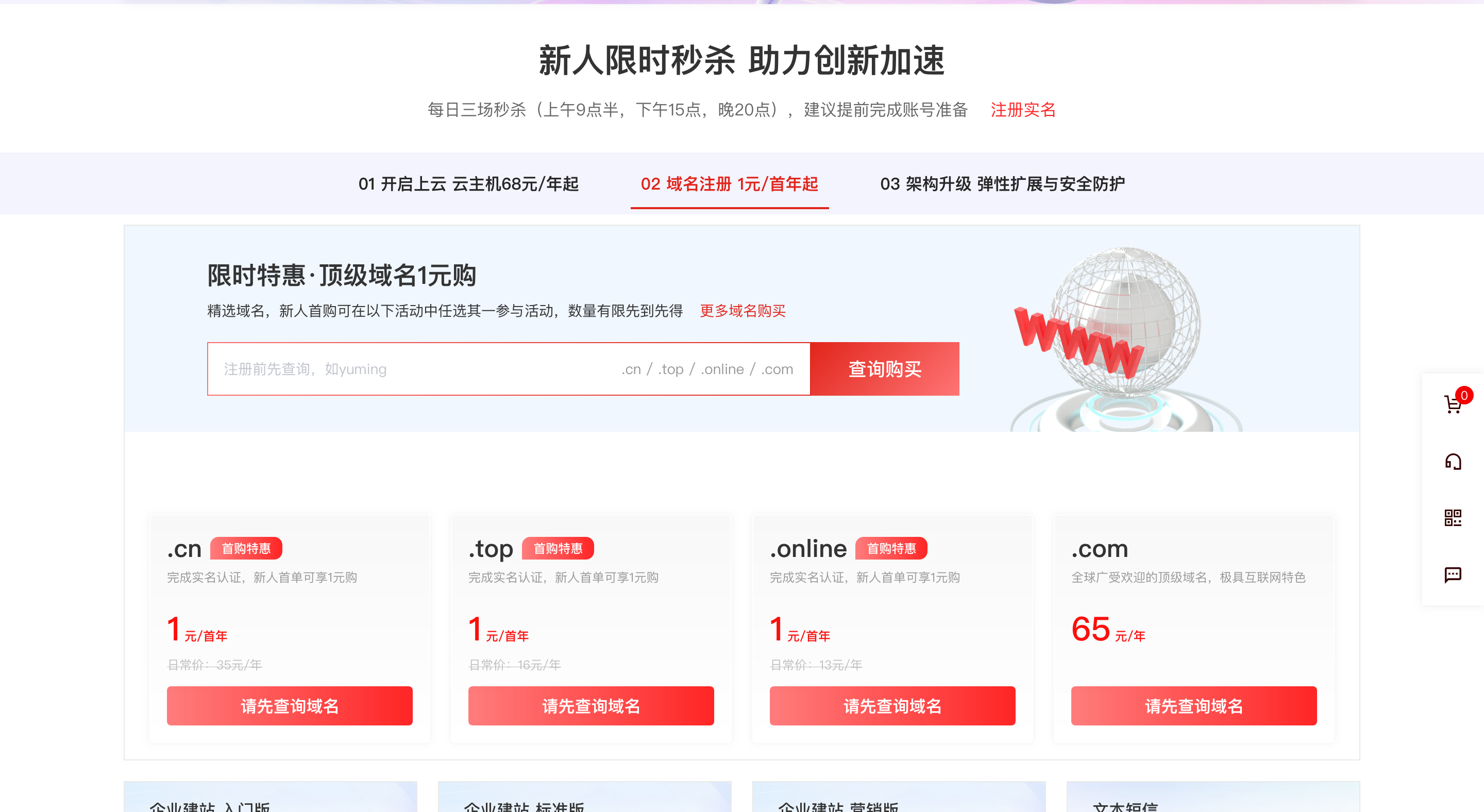Click 请先查询域名 under the .com card

point(1194,705)
